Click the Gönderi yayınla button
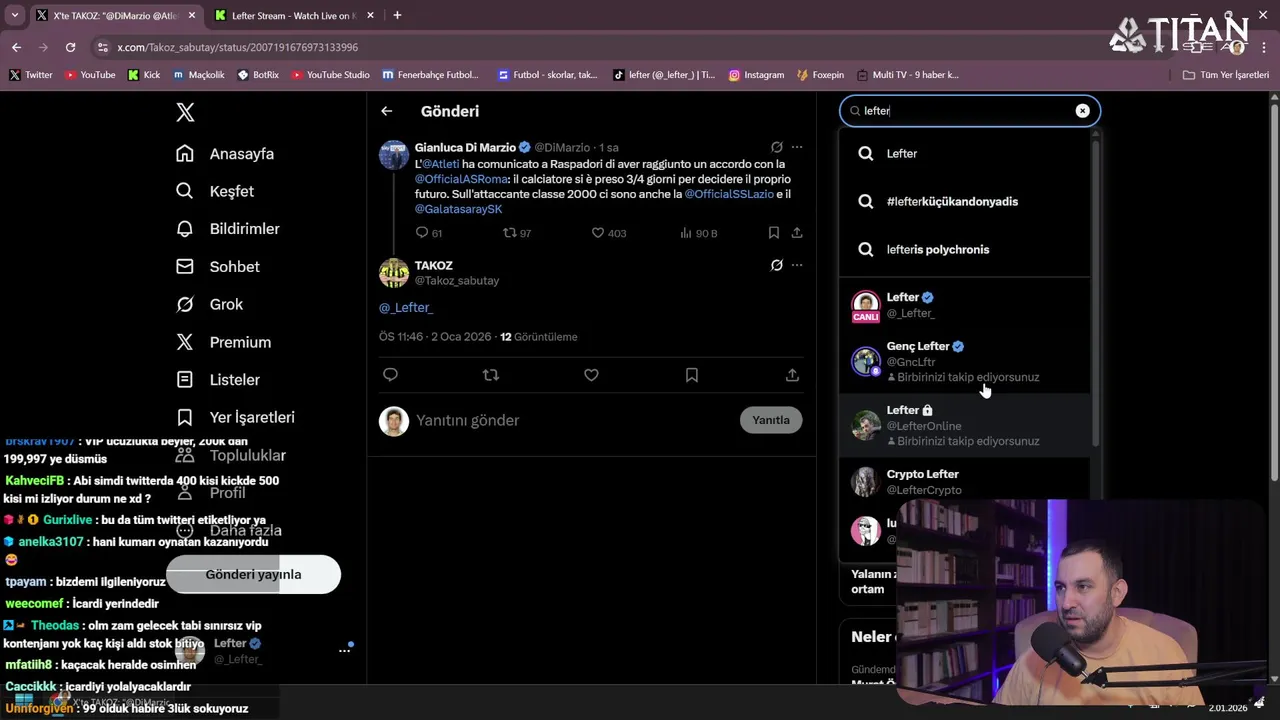This screenshot has width=1280, height=720. 253,574
